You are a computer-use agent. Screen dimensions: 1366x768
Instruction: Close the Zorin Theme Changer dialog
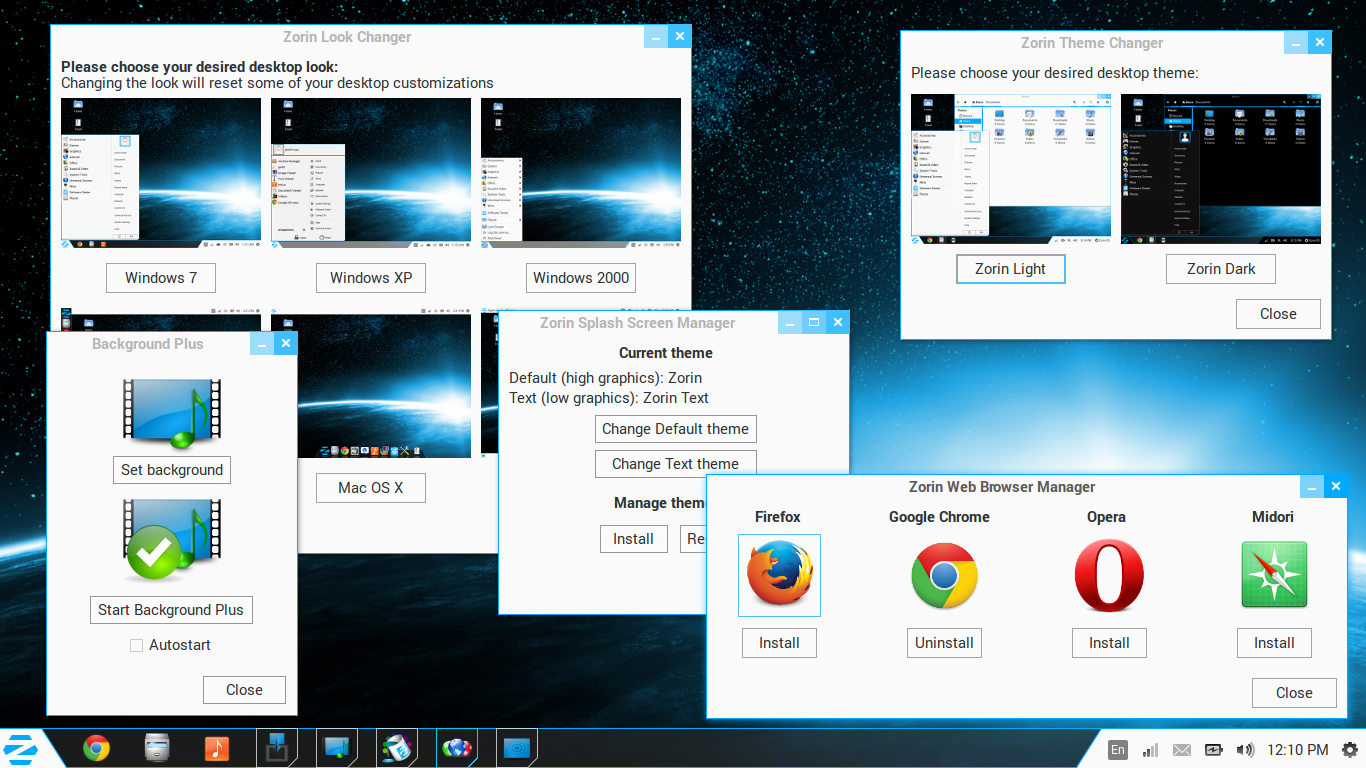pyautogui.click(x=1278, y=314)
